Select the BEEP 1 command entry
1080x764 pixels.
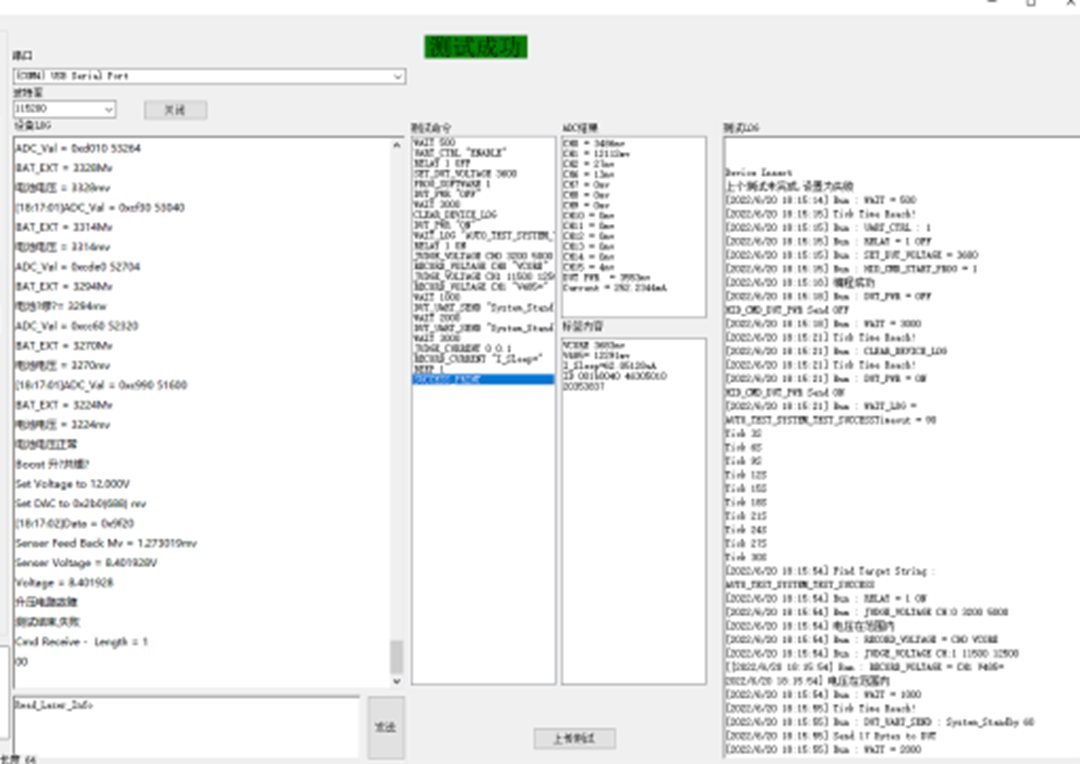(430, 369)
